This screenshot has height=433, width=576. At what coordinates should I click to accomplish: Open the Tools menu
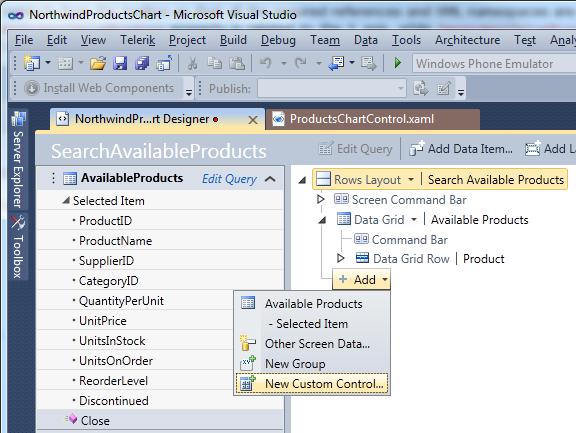[406, 40]
